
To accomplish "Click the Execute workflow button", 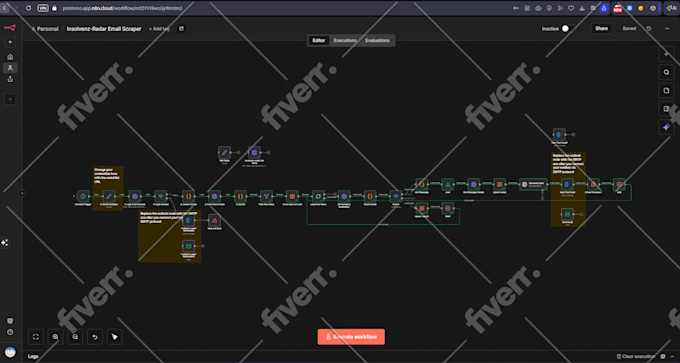I will tap(351, 337).
